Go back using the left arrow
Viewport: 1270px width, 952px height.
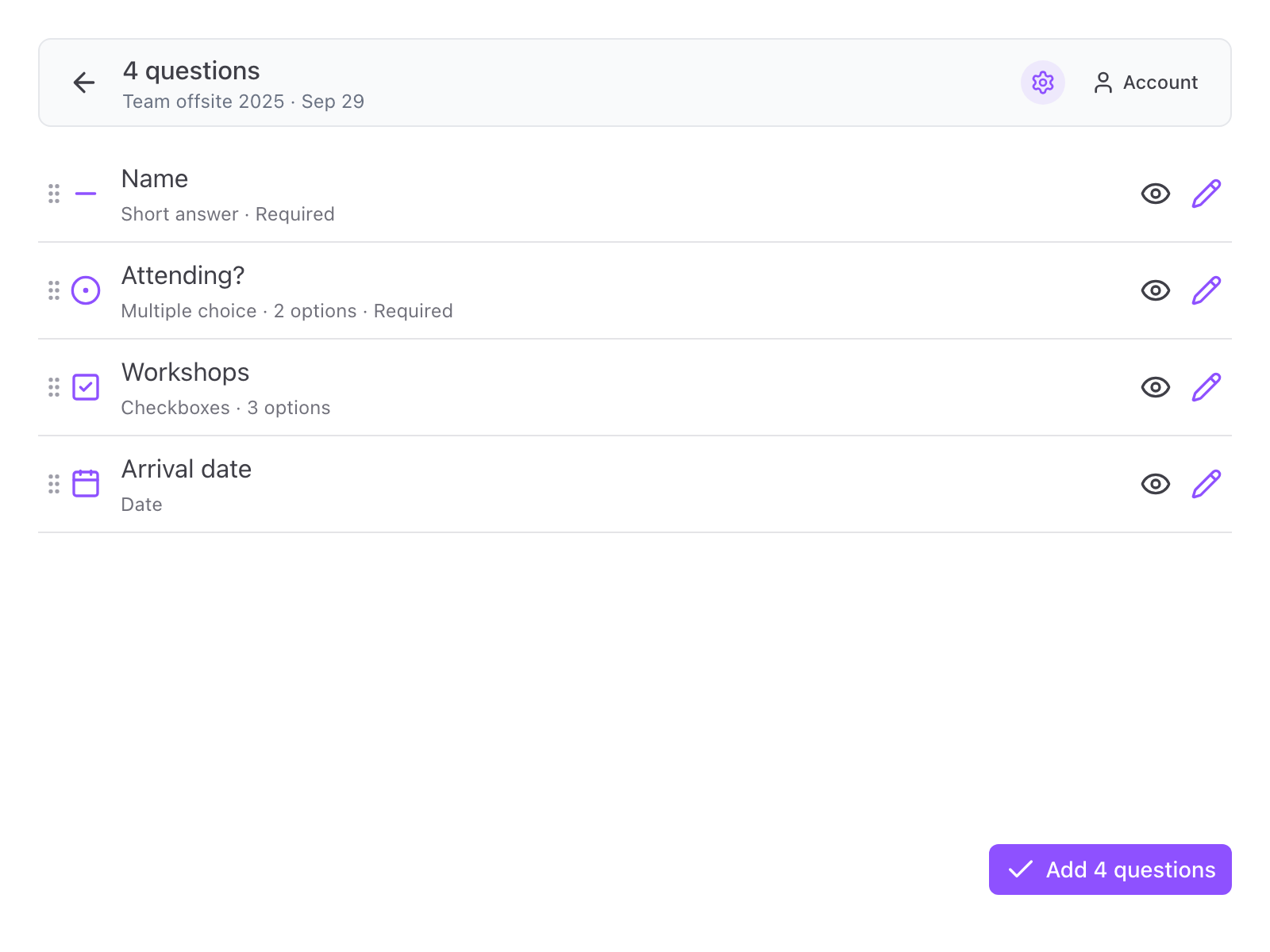pos(83,83)
